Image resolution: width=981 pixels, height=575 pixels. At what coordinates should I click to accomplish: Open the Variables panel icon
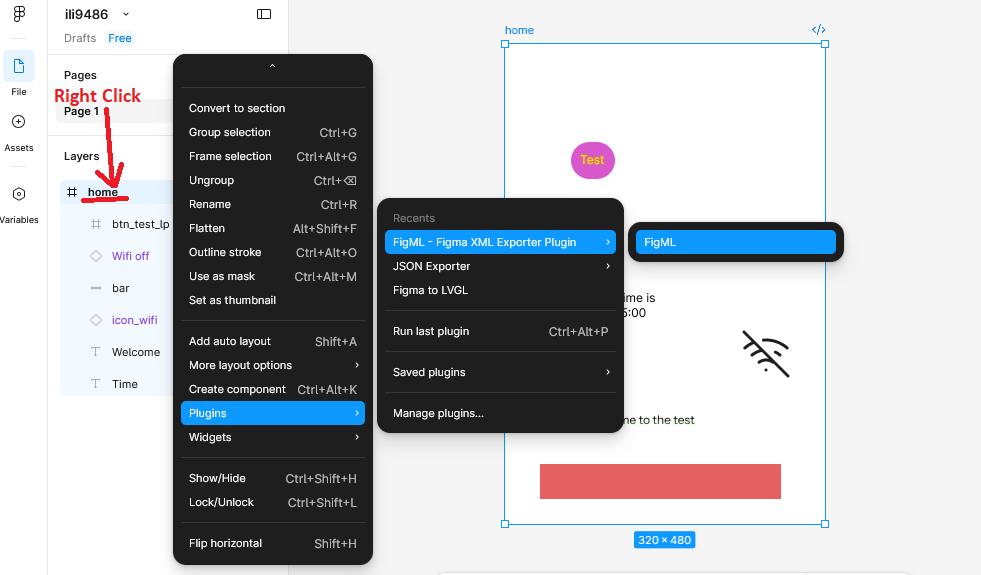pyautogui.click(x=19, y=194)
